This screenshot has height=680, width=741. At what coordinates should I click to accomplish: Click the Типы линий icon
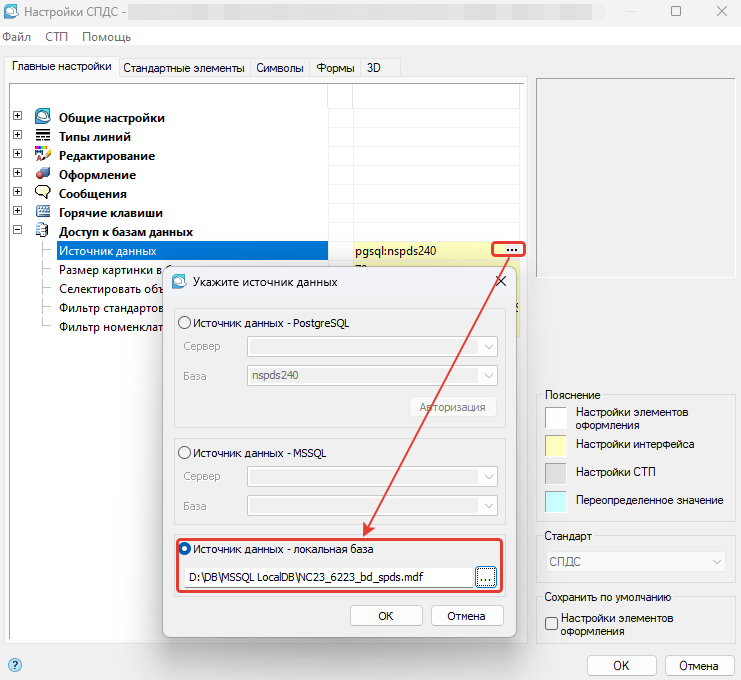click(43, 137)
